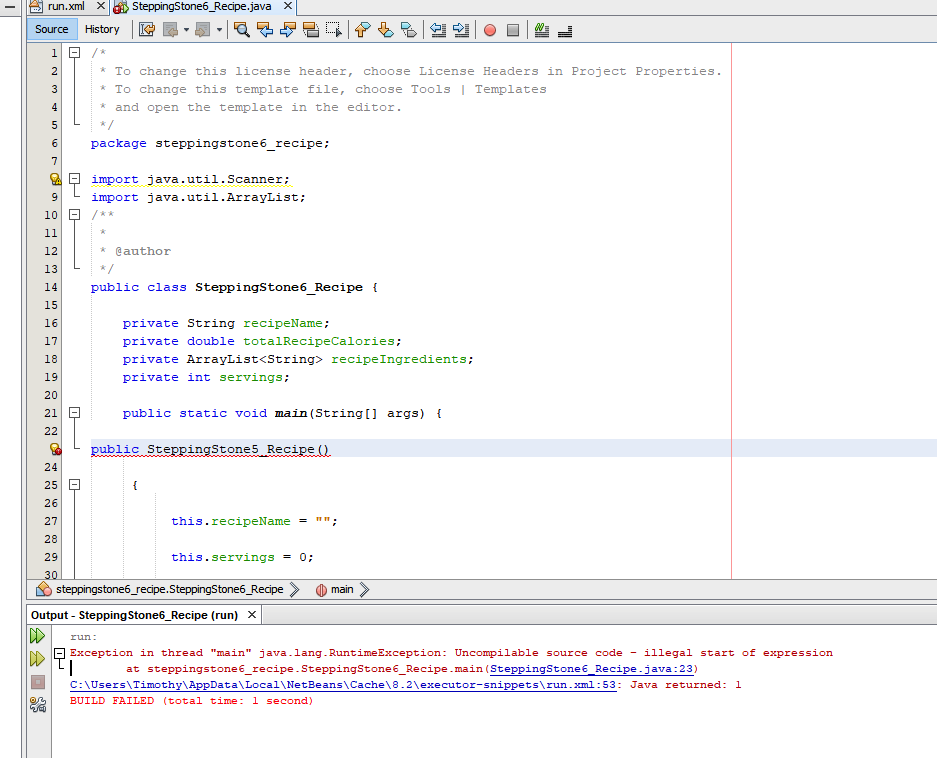Re-run the project with green arrows icon
937x758 pixels.
[38, 635]
